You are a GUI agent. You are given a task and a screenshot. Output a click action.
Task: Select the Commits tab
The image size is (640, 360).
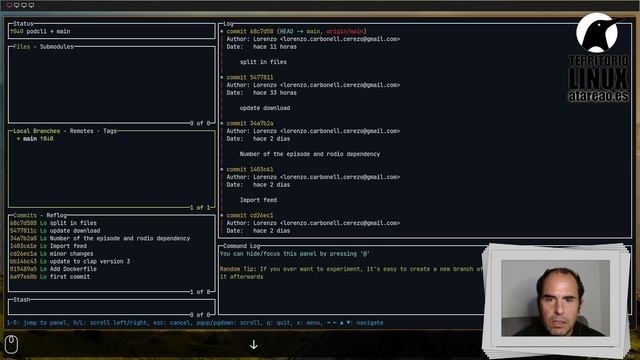[x=25, y=216]
